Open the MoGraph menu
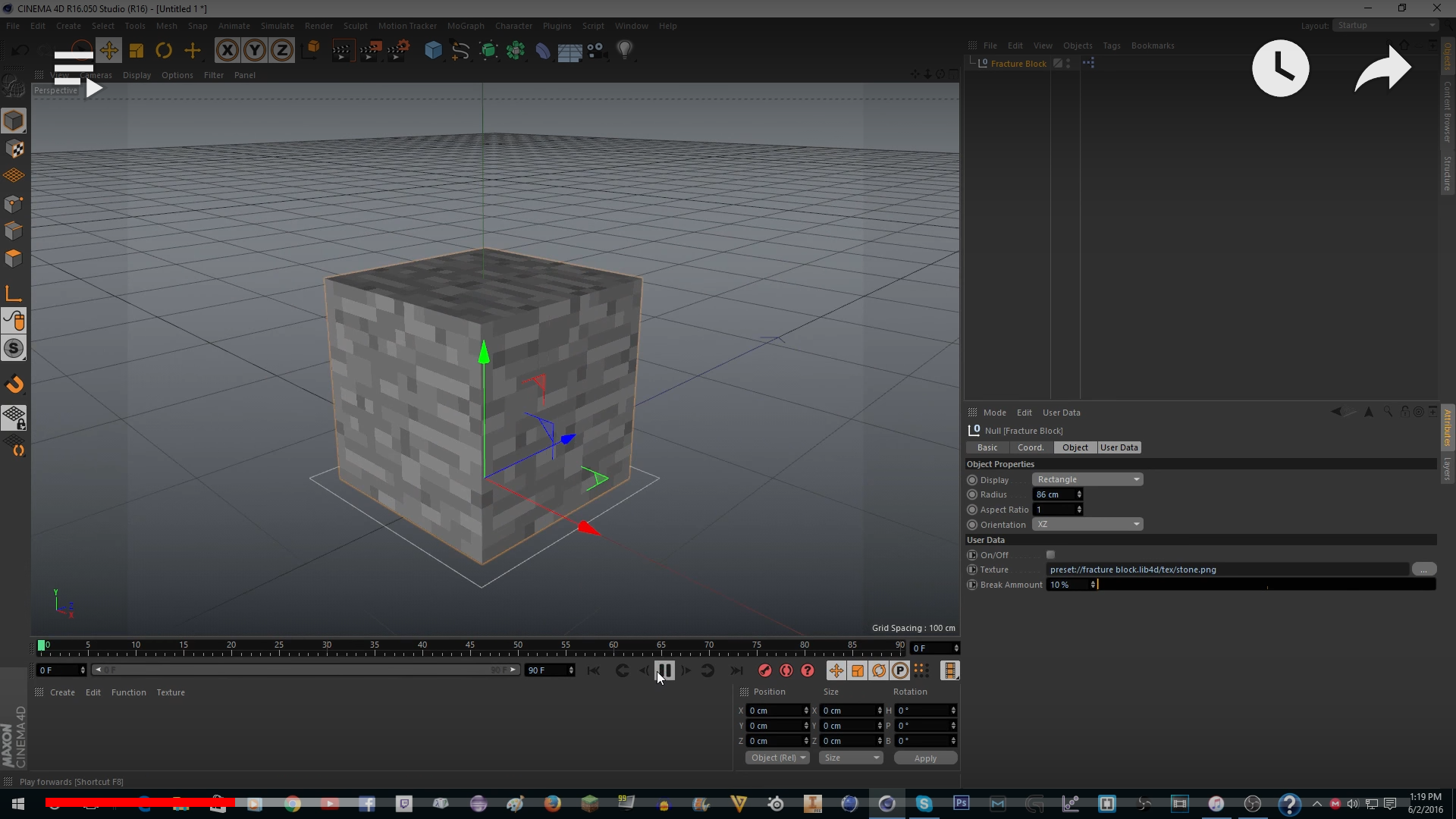The image size is (1456, 819). 466,26
